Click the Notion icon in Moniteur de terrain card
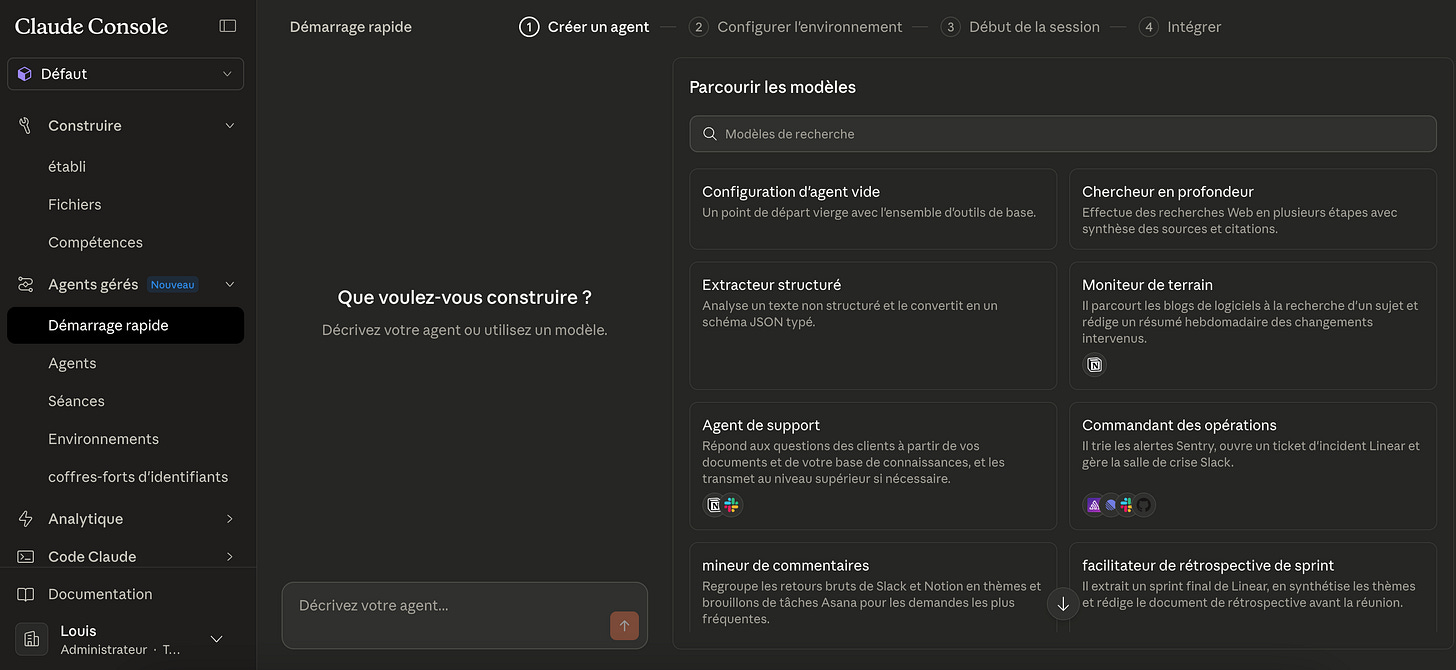 coord(1095,365)
